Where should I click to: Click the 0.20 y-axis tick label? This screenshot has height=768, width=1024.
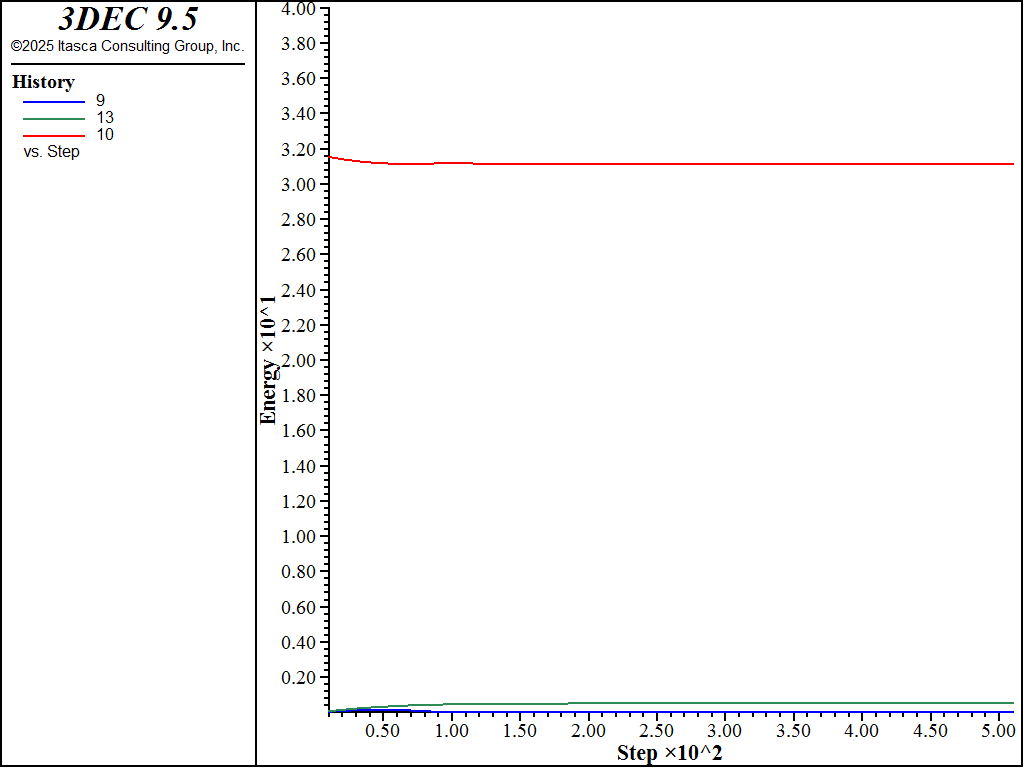coord(298,677)
